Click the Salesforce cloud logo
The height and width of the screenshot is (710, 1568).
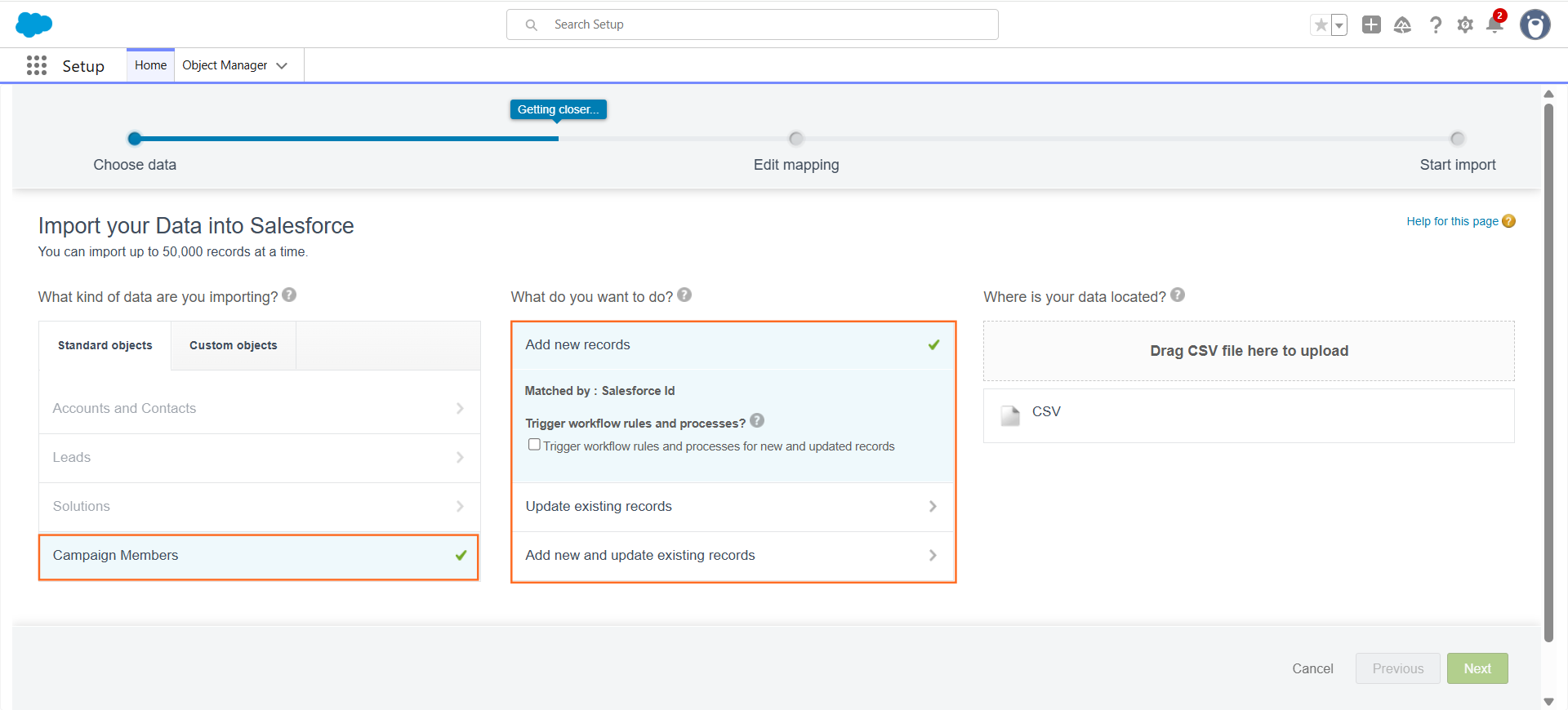coord(33,24)
